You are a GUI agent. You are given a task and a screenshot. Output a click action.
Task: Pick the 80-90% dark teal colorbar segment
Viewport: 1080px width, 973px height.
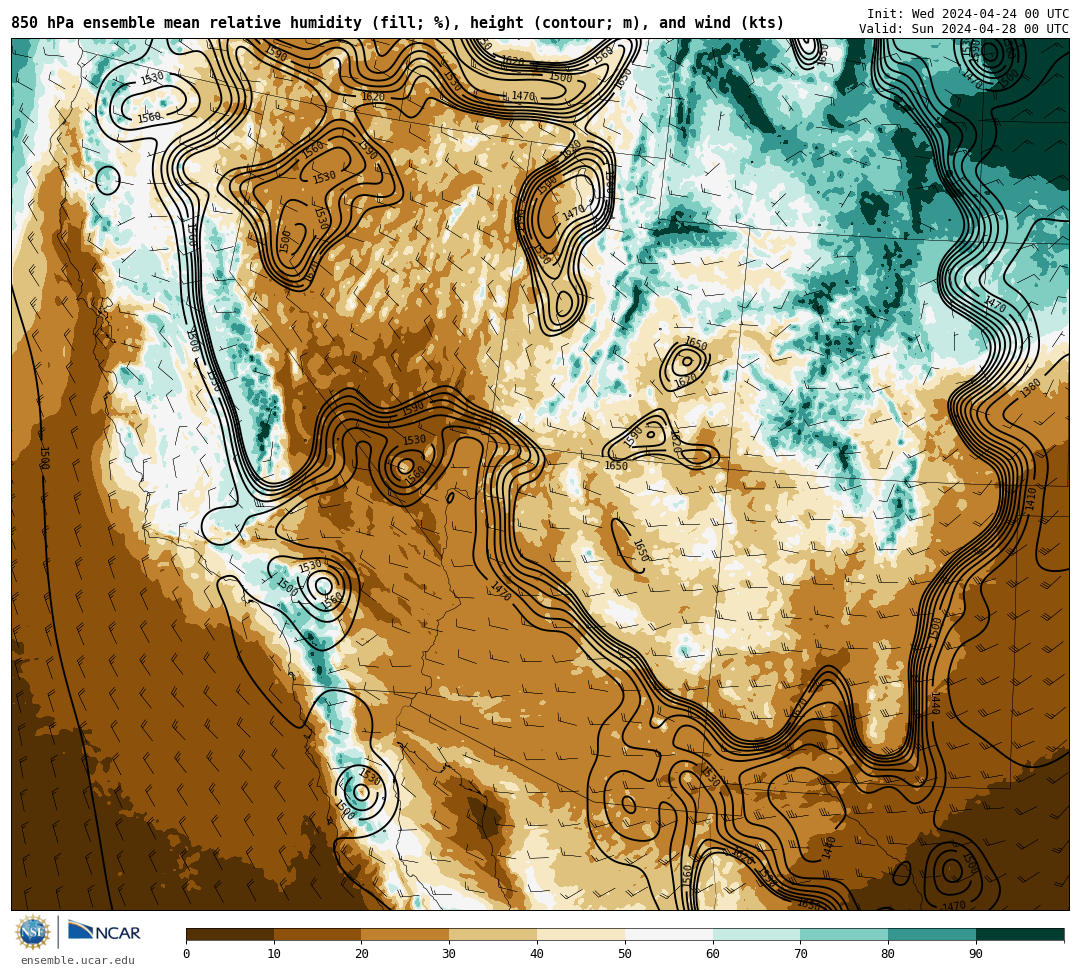click(x=932, y=934)
